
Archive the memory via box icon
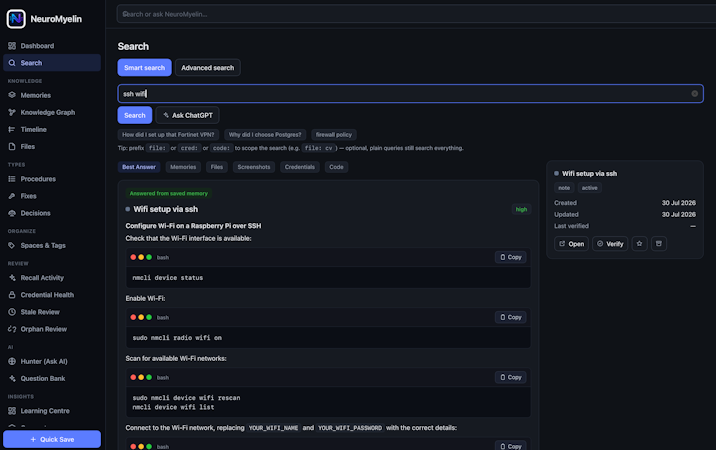tap(658, 244)
